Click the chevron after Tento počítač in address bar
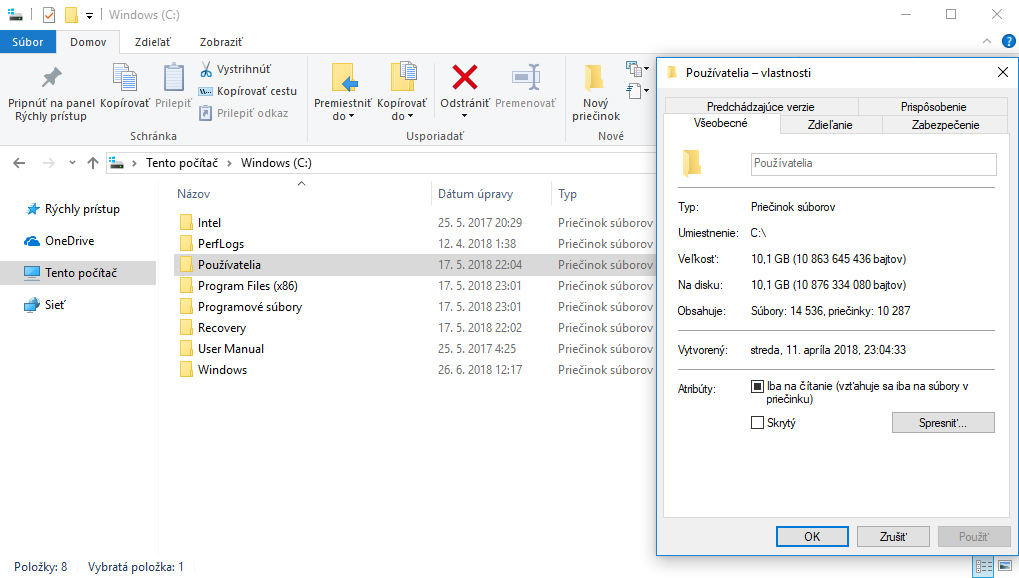 pos(229,163)
